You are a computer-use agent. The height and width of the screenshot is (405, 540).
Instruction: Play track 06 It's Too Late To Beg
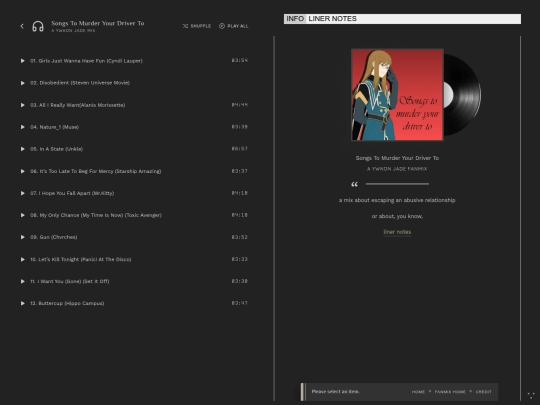22,171
